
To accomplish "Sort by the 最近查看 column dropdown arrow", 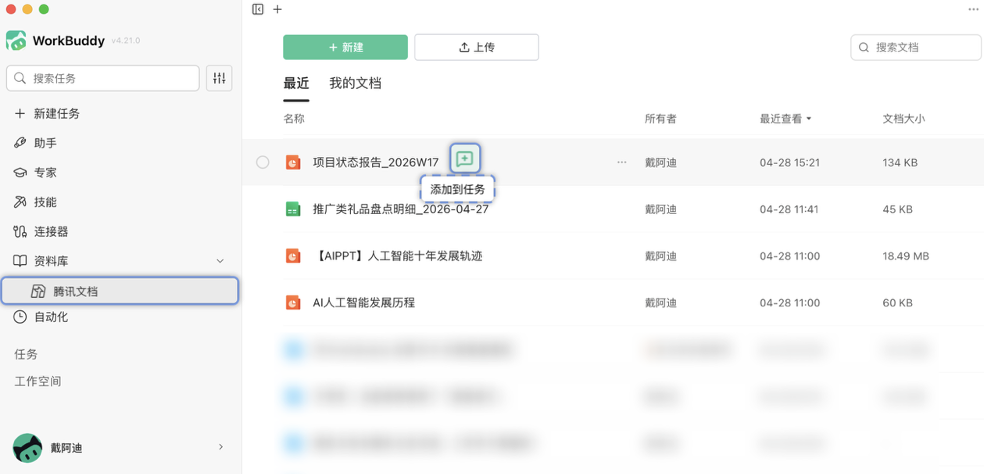I will [809, 119].
